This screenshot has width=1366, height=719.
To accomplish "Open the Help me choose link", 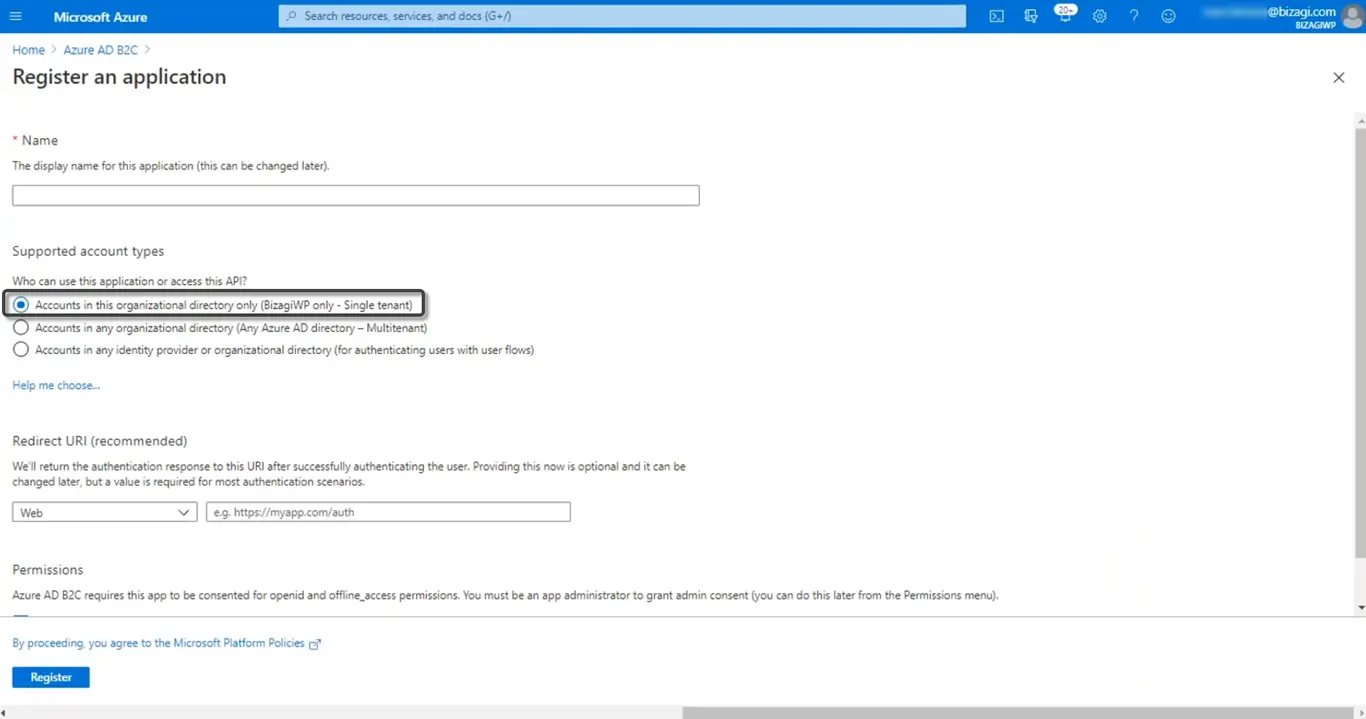I will point(56,385).
